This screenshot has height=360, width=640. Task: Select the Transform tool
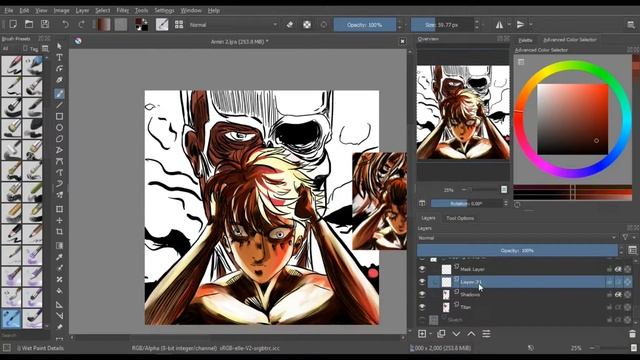tap(60, 209)
